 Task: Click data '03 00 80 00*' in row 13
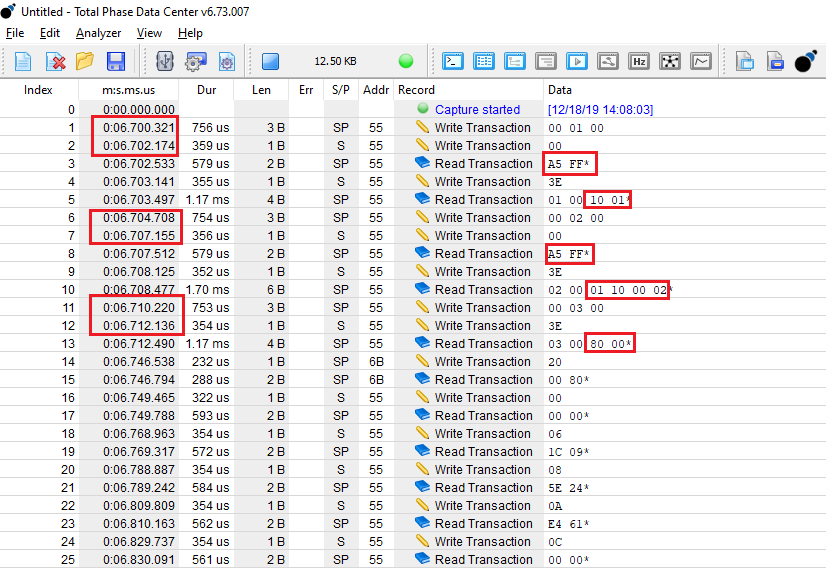[589, 344]
